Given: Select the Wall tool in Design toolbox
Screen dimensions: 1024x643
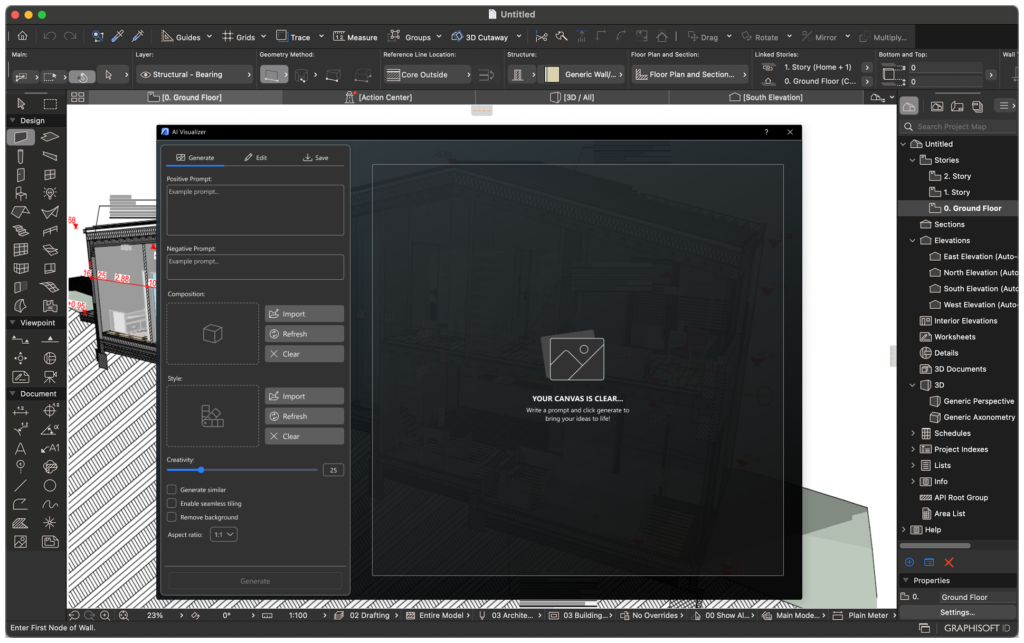Looking at the screenshot, I should pyautogui.click(x=21, y=137).
